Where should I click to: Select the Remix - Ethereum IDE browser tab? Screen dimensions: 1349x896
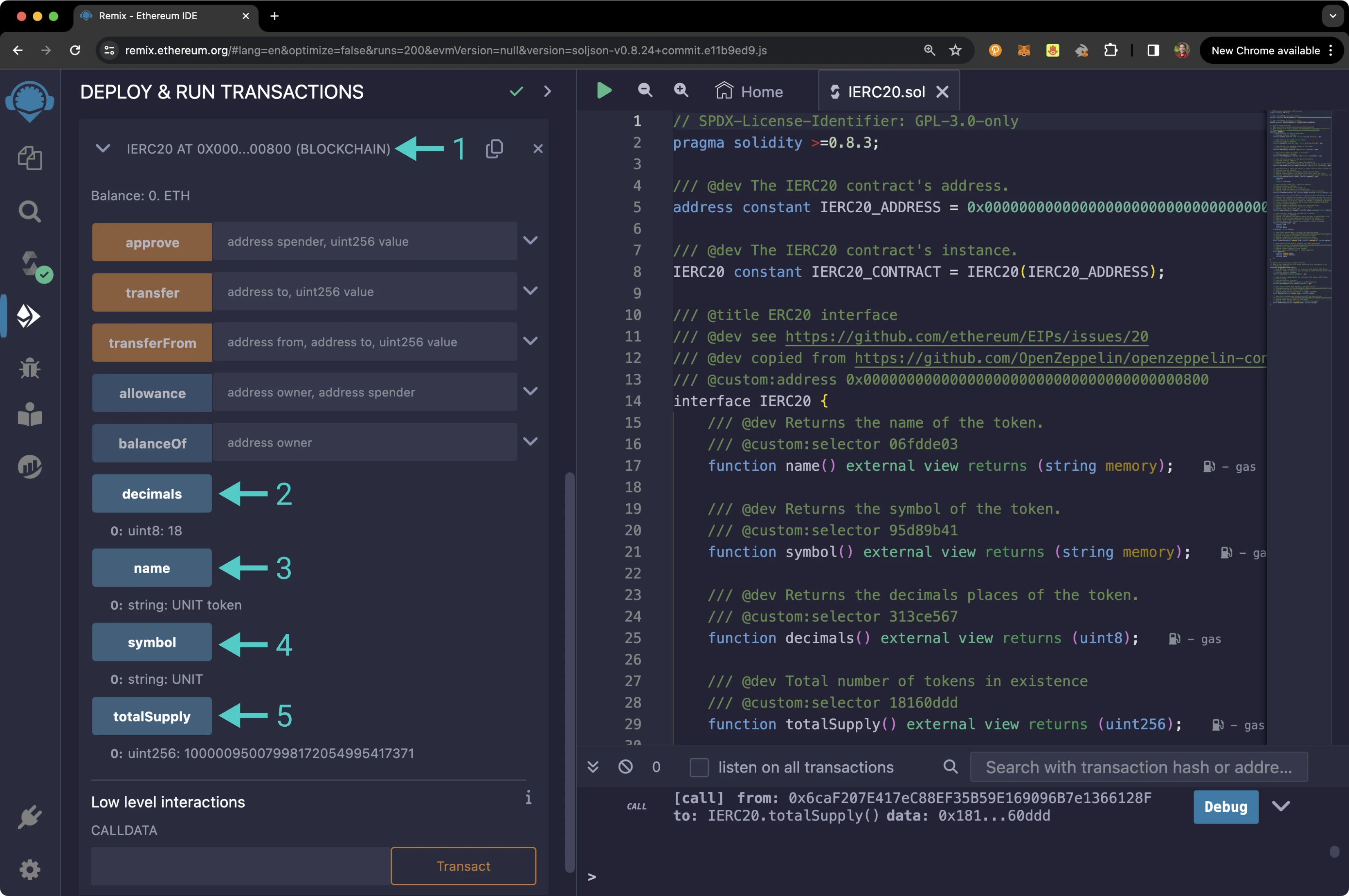pos(166,16)
